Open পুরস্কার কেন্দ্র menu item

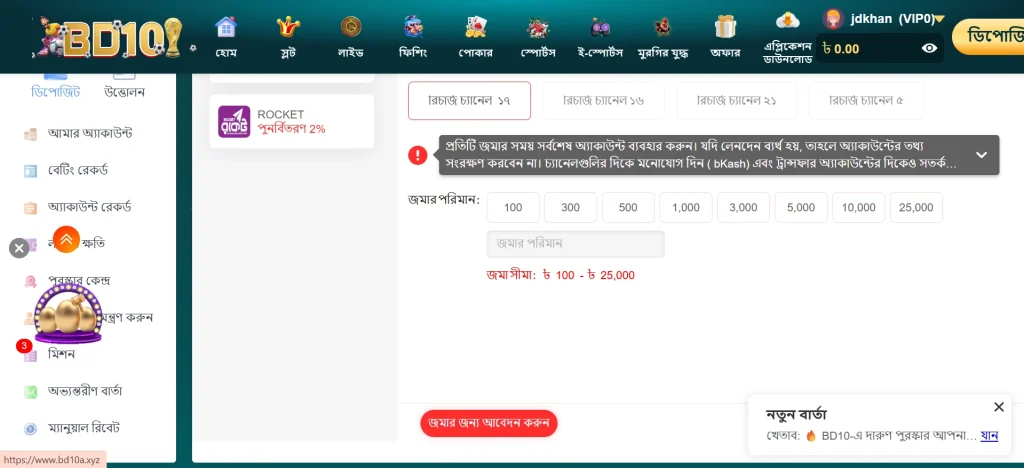(x=79, y=281)
